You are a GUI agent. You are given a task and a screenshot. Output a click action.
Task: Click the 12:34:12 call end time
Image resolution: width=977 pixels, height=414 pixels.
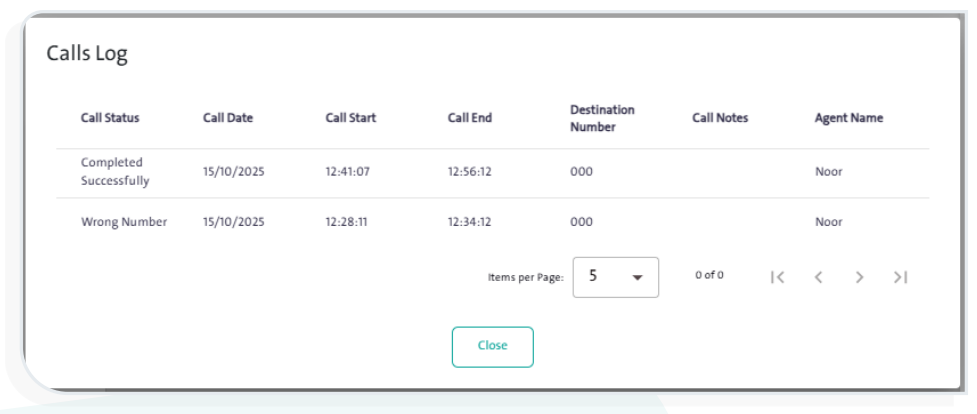(469, 222)
